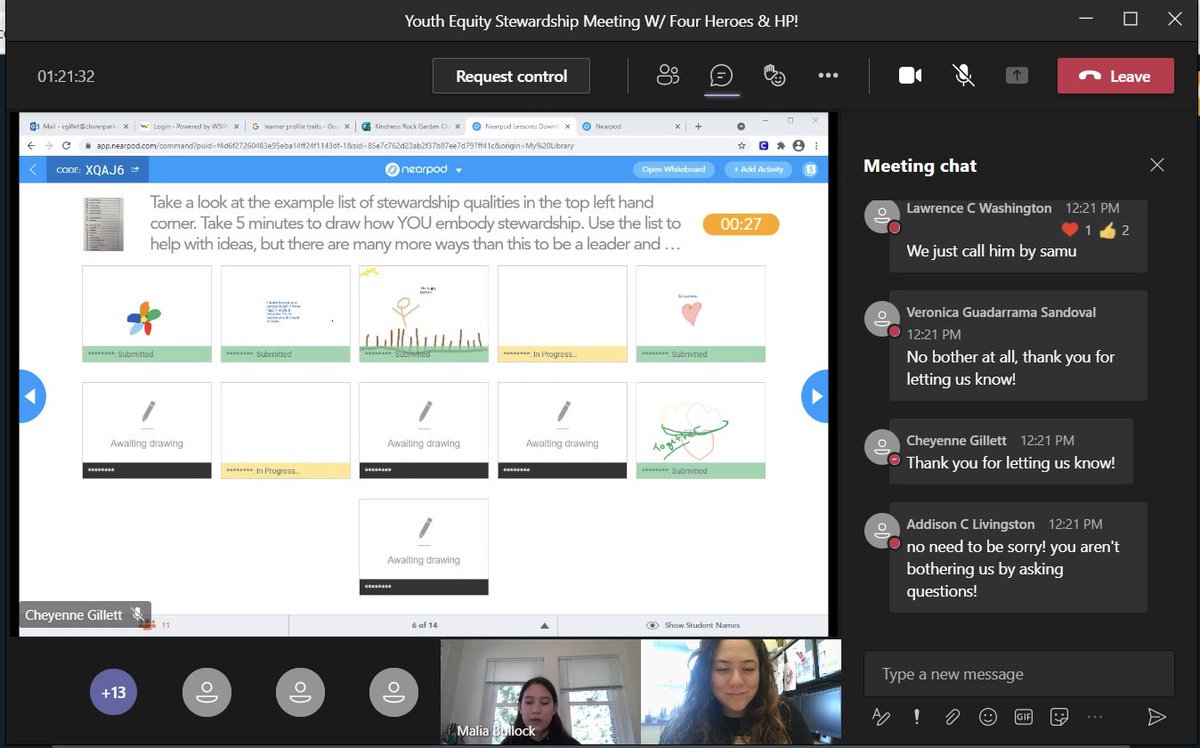Go to next Nearpod slide with right arrow
The width and height of the screenshot is (1200, 748).
[816, 396]
